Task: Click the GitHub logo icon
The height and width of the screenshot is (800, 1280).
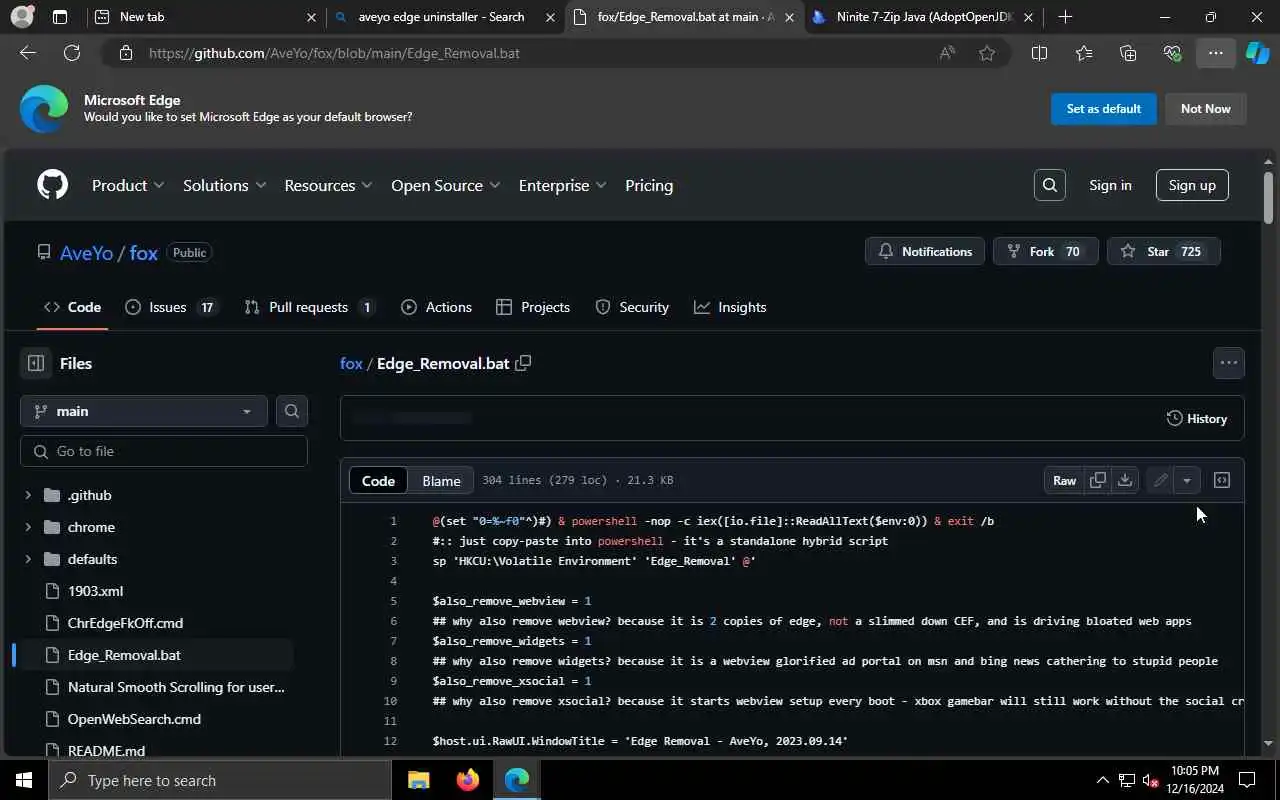Action: (52, 185)
